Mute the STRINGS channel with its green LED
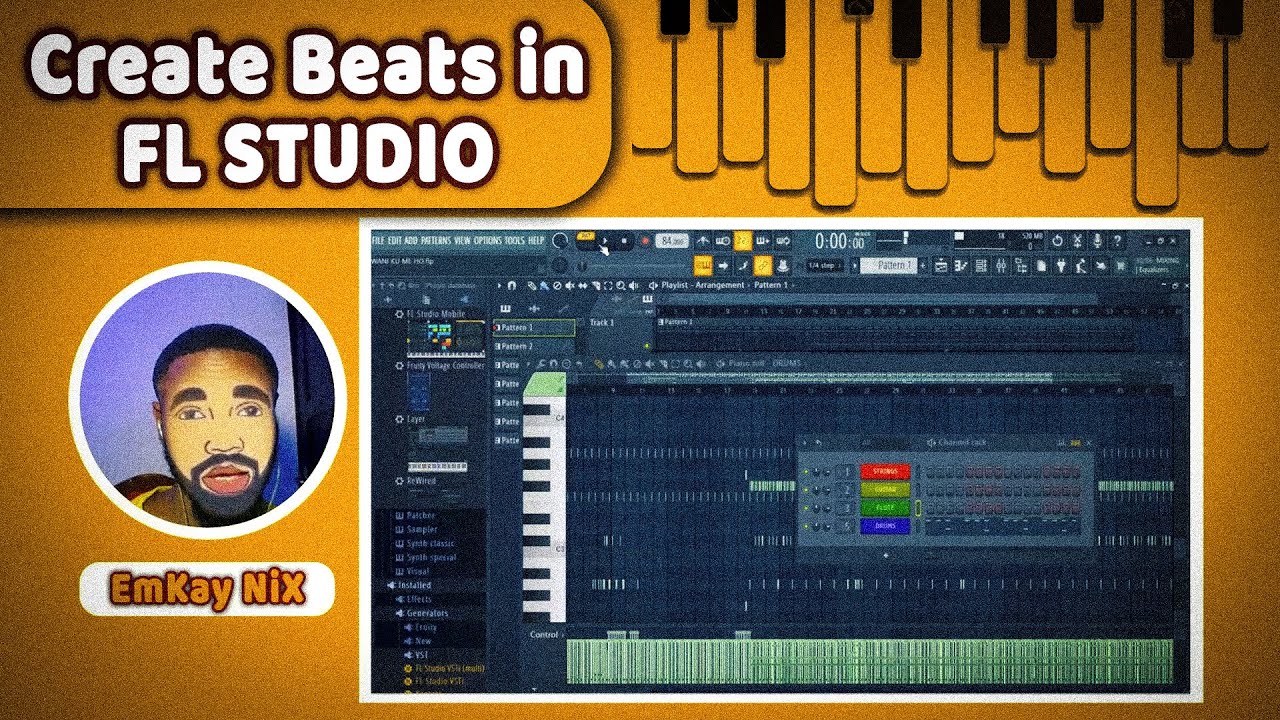 (806, 472)
